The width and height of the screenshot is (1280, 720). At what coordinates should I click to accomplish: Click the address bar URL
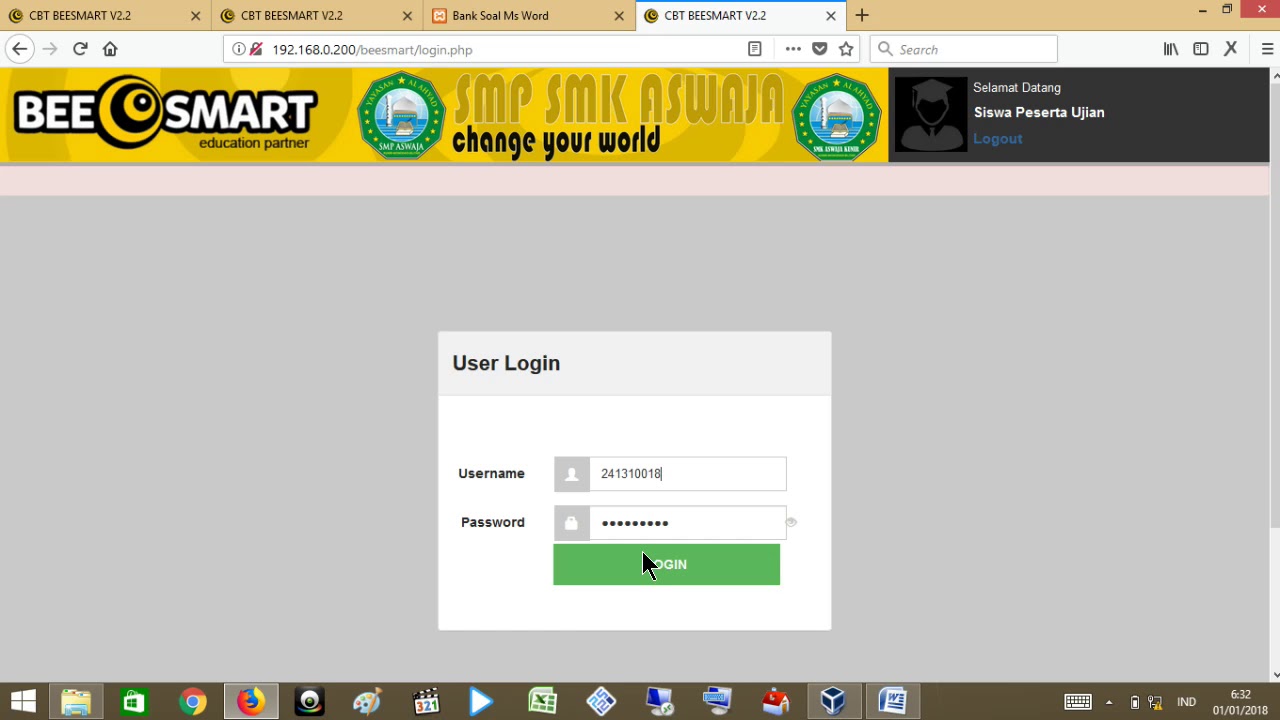tap(372, 49)
